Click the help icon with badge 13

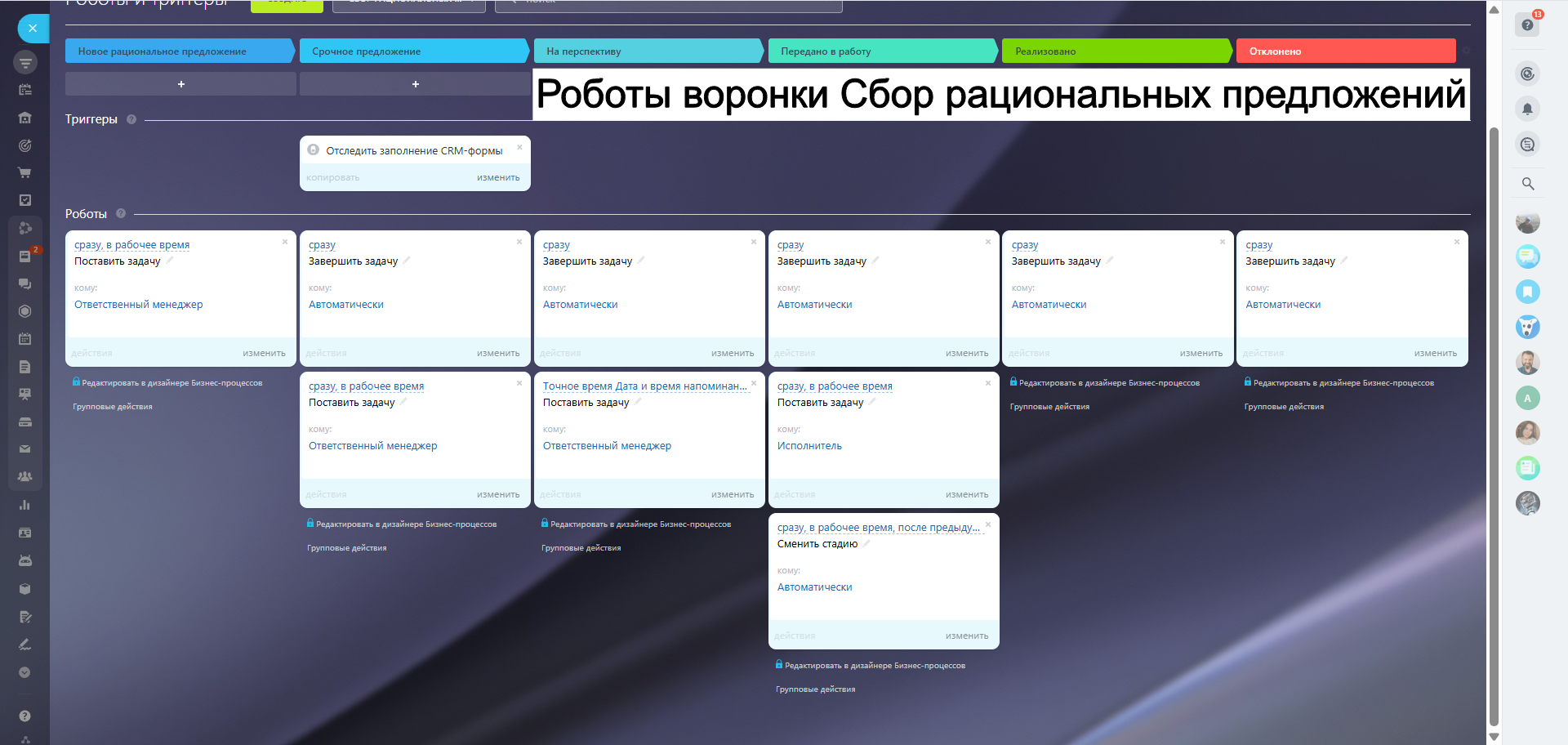[1527, 25]
